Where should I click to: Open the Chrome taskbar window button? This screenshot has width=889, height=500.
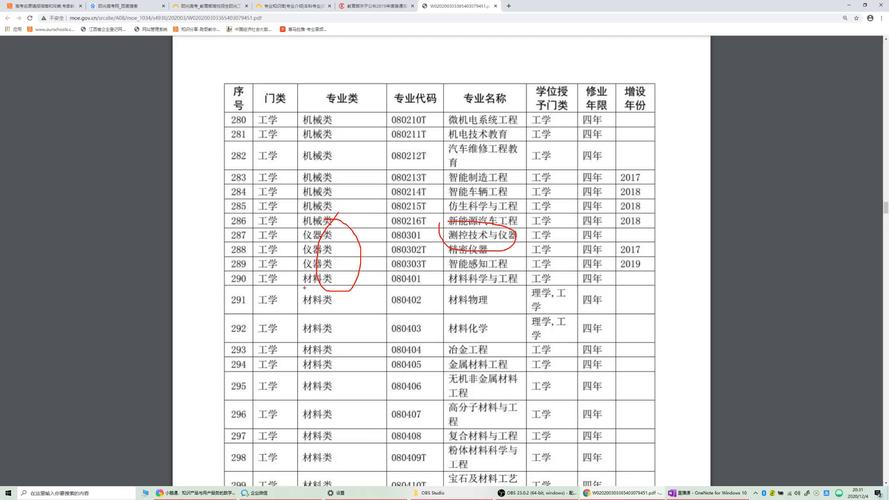click(194, 493)
